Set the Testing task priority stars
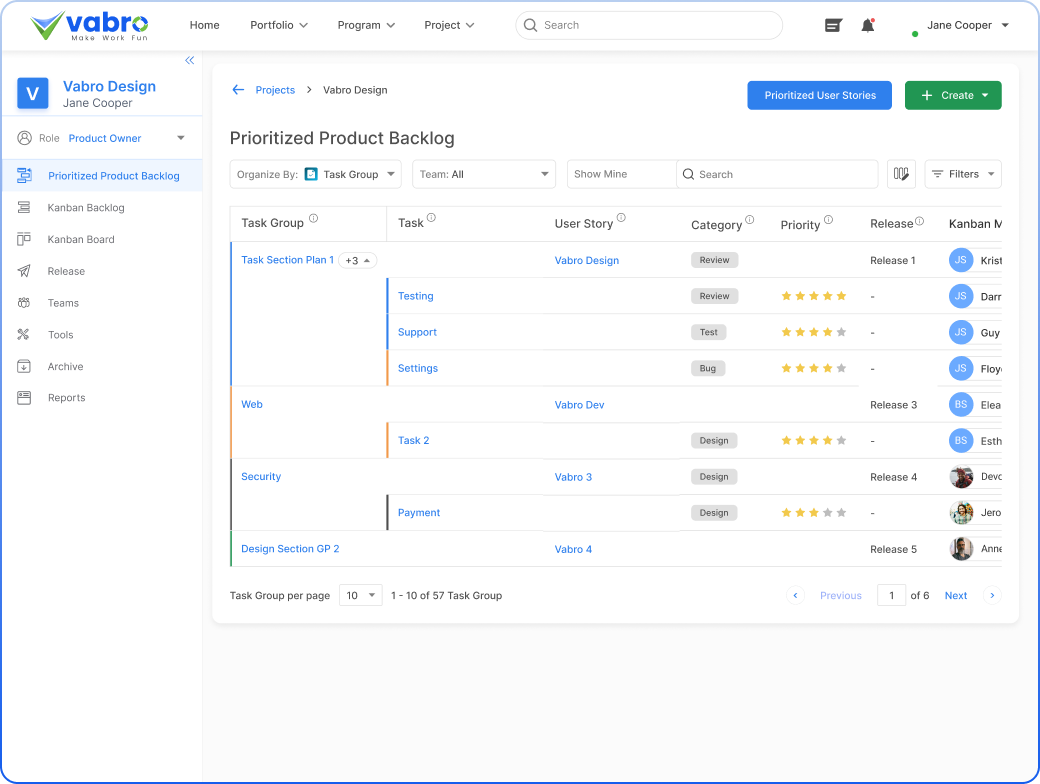Screen dimensions: 1040x784 click(x=813, y=296)
